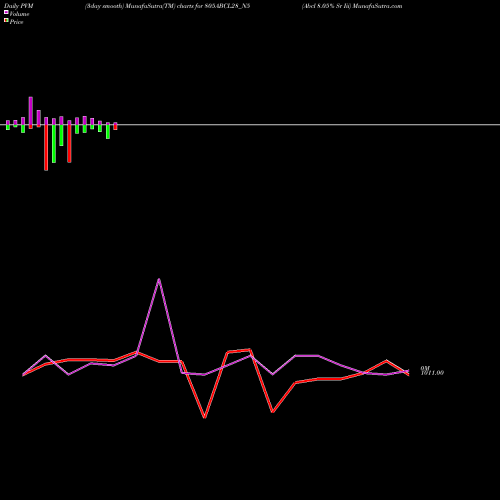Image resolution: width=500 pixels, height=500 pixels.
Task: Click the magenta volume line peak
Action: [x=159, y=279]
